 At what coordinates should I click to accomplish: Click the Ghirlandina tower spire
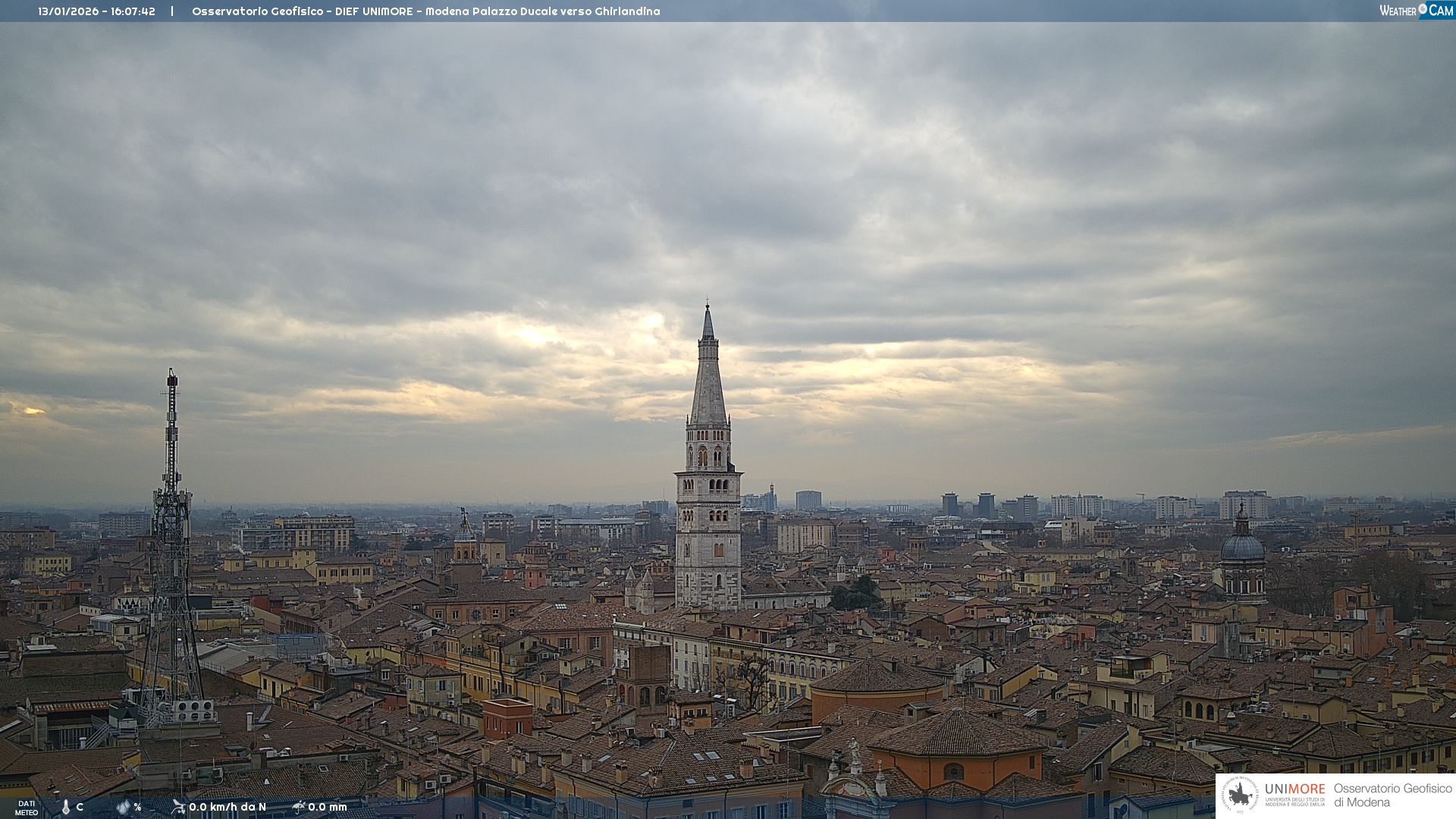(x=708, y=379)
